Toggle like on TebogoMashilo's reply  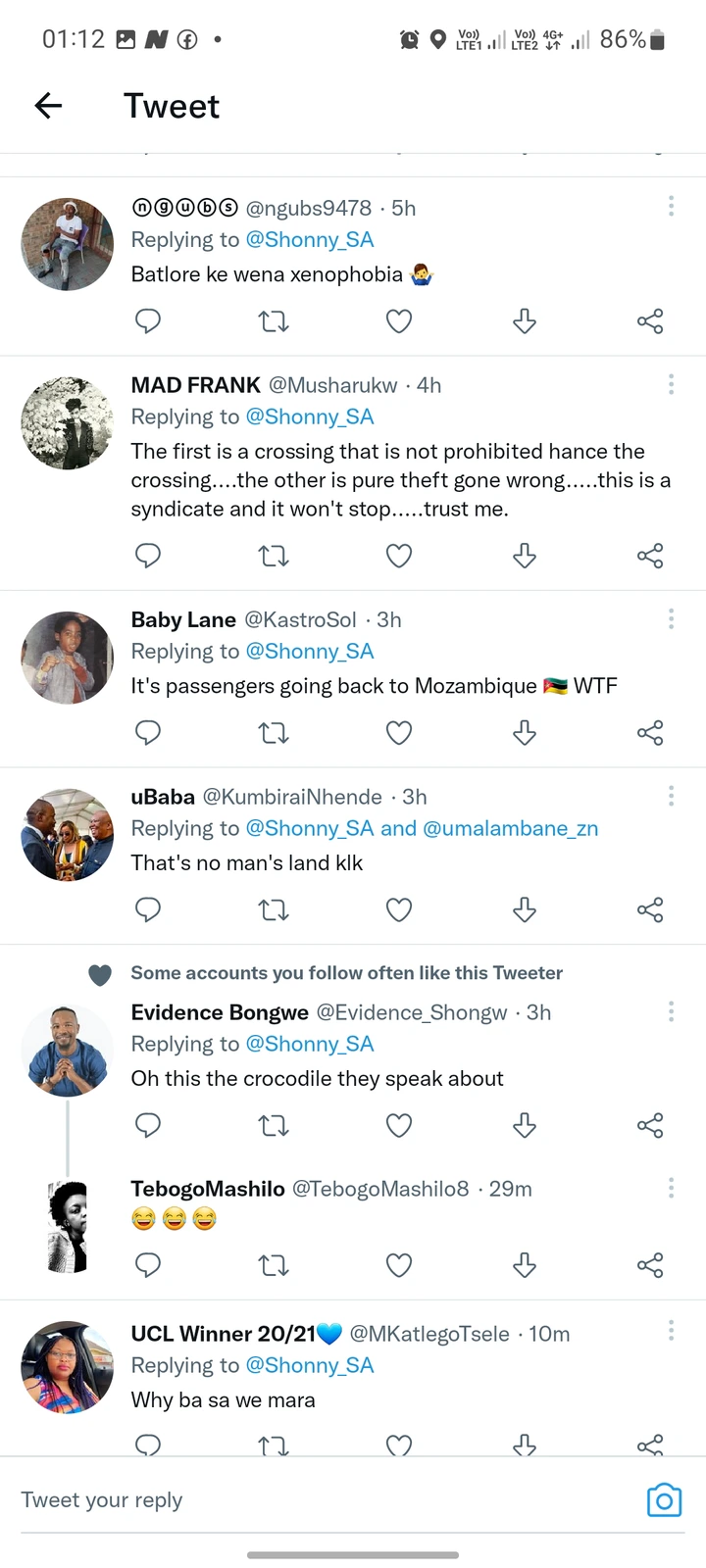pos(398,1265)
